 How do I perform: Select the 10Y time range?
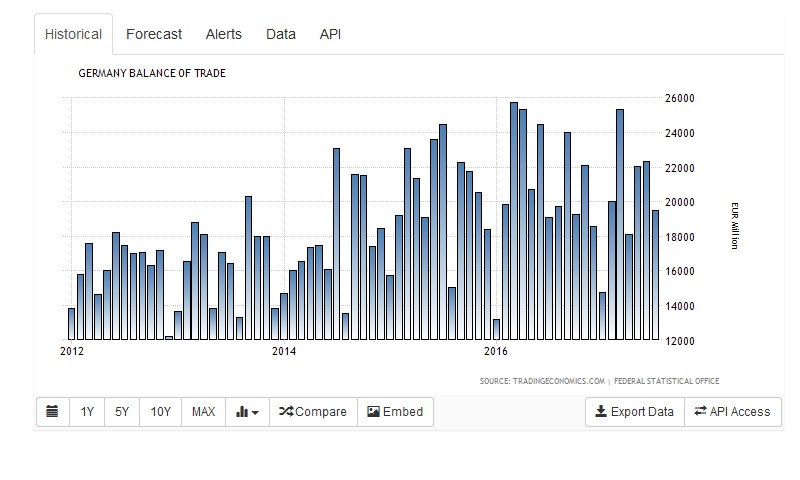(160, 411)
